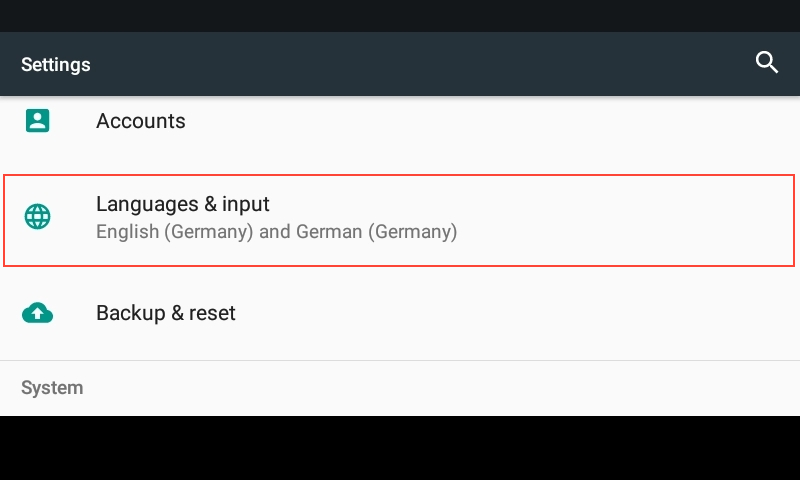This screenshot has width=800, height=480.
Task: Click the Settings title text
Action: (x=56, y=65)
